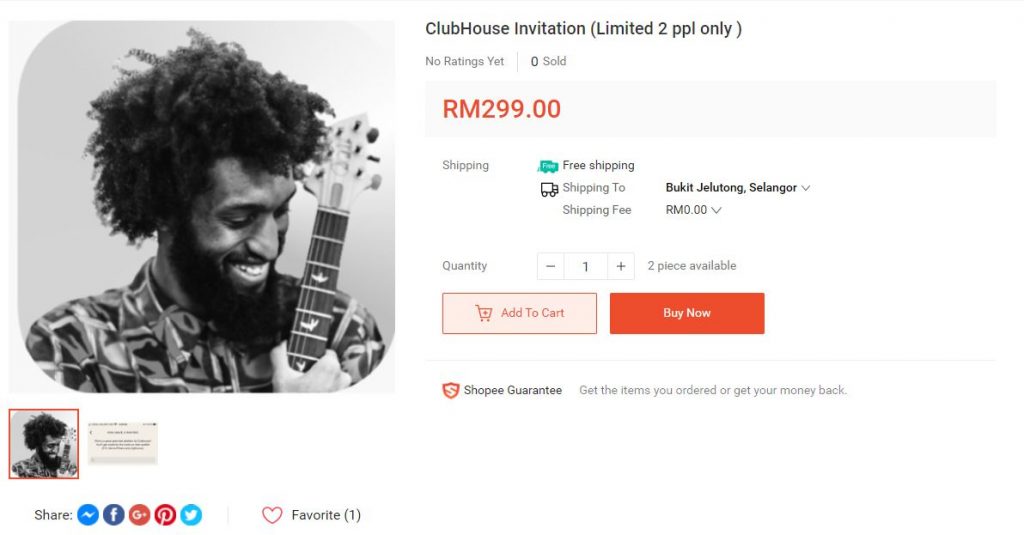Click the quantity number input field

(x=586, y=266)
